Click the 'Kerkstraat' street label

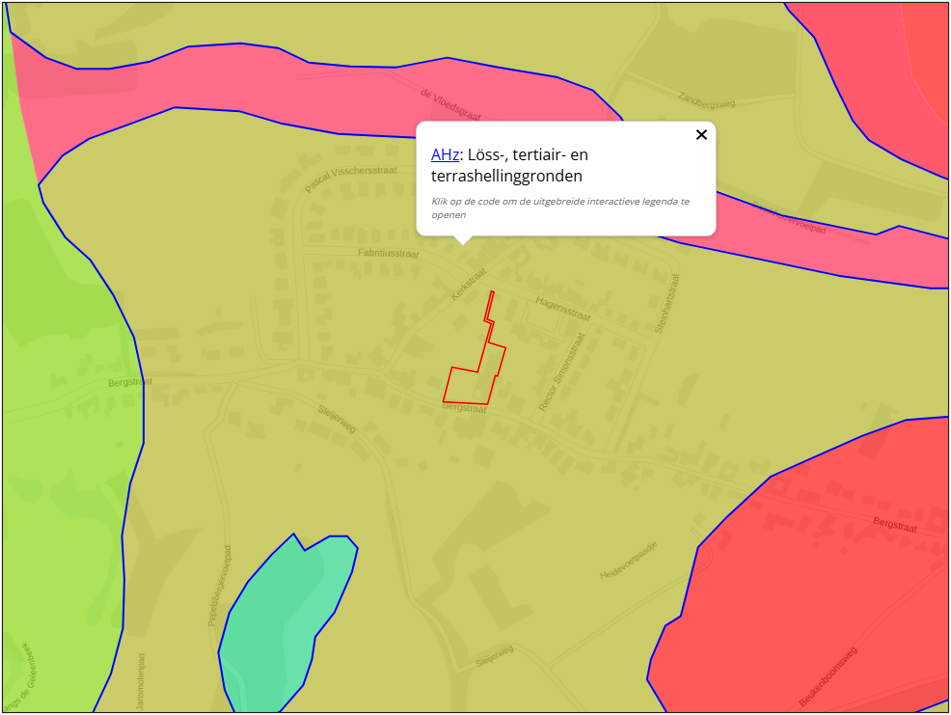(468, 284)
